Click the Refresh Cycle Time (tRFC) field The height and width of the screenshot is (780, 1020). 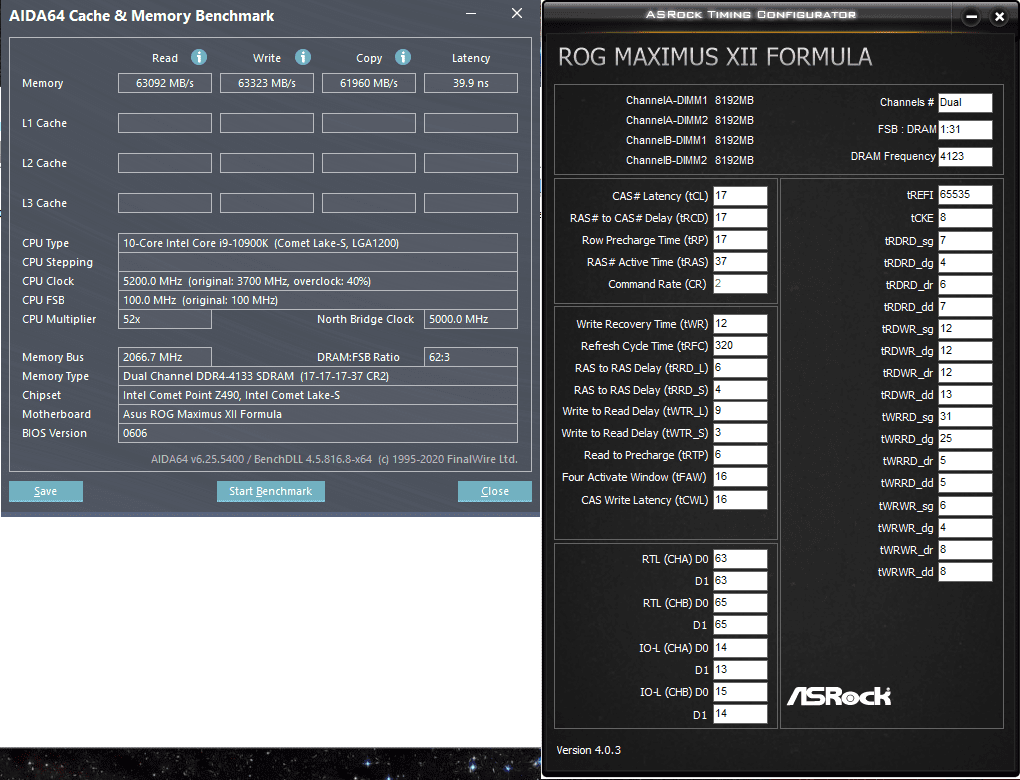click(x=740, y=346)
